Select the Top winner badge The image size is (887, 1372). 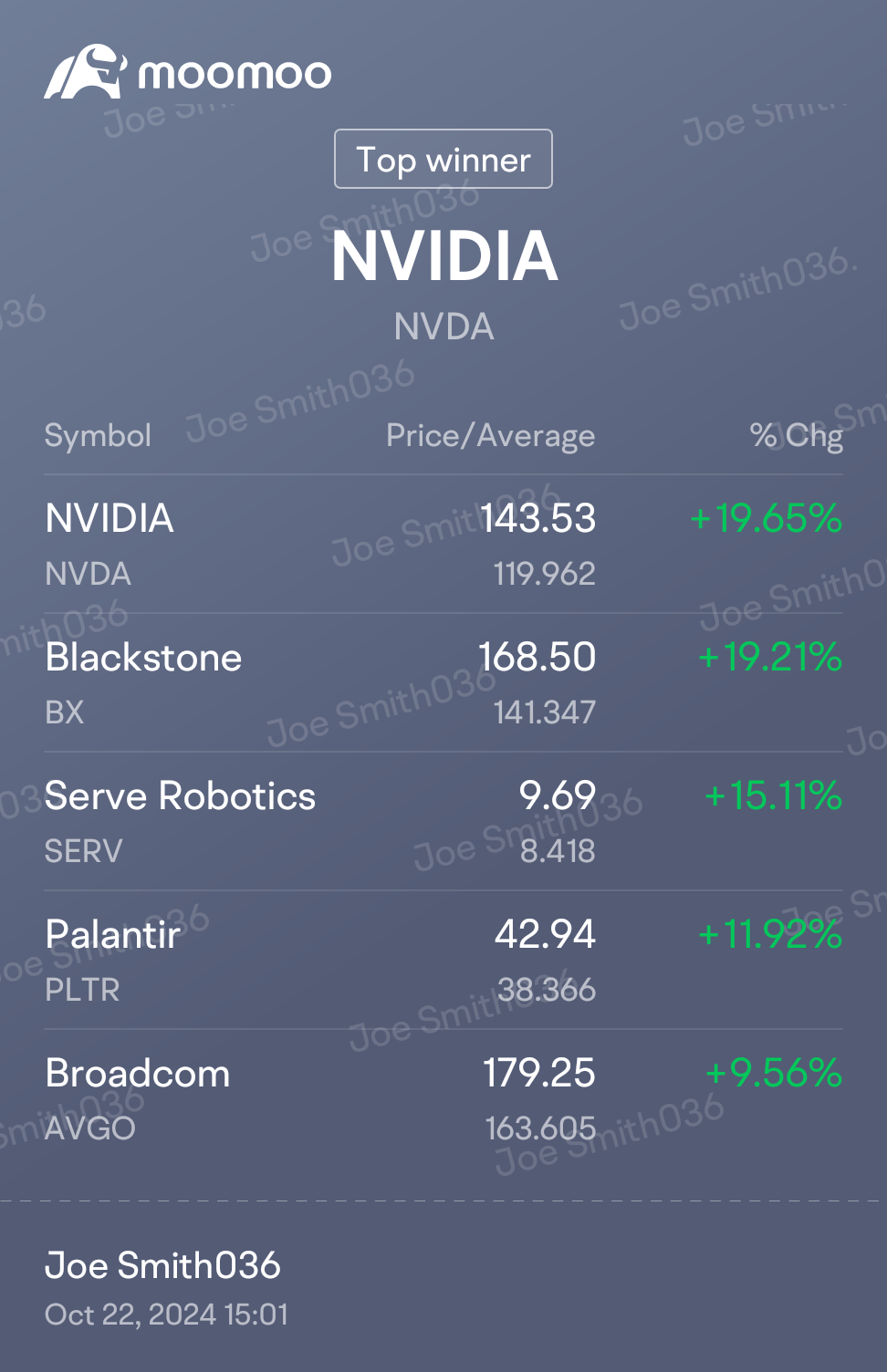pyautogui.click(x=443, y=159)
